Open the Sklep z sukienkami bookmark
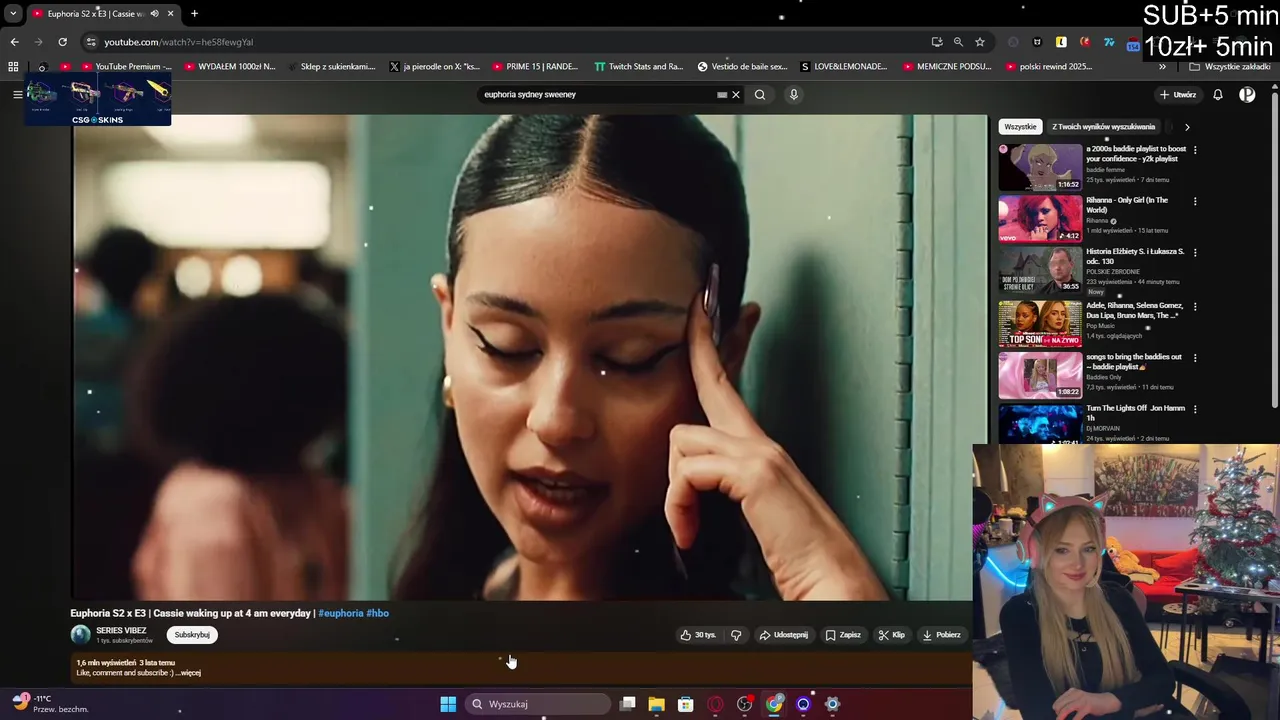Viewport: 1280px width, 720px height. 332,67
